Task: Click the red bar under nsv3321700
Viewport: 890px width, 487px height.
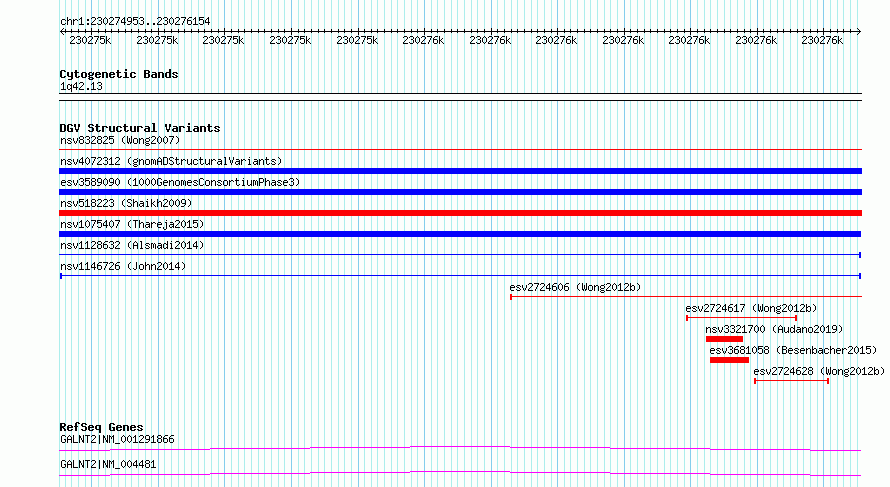Action: [x=724, y=339]
